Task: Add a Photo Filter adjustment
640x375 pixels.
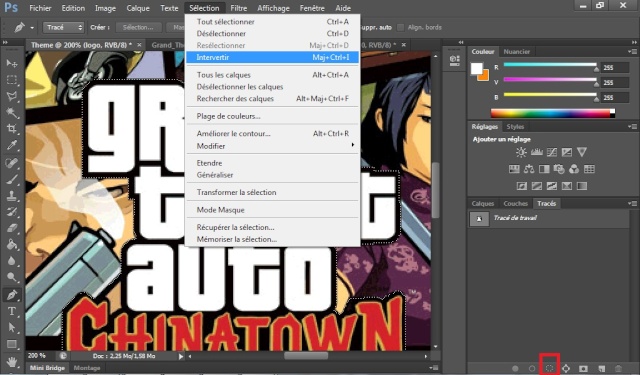Action: click(559, 169)
